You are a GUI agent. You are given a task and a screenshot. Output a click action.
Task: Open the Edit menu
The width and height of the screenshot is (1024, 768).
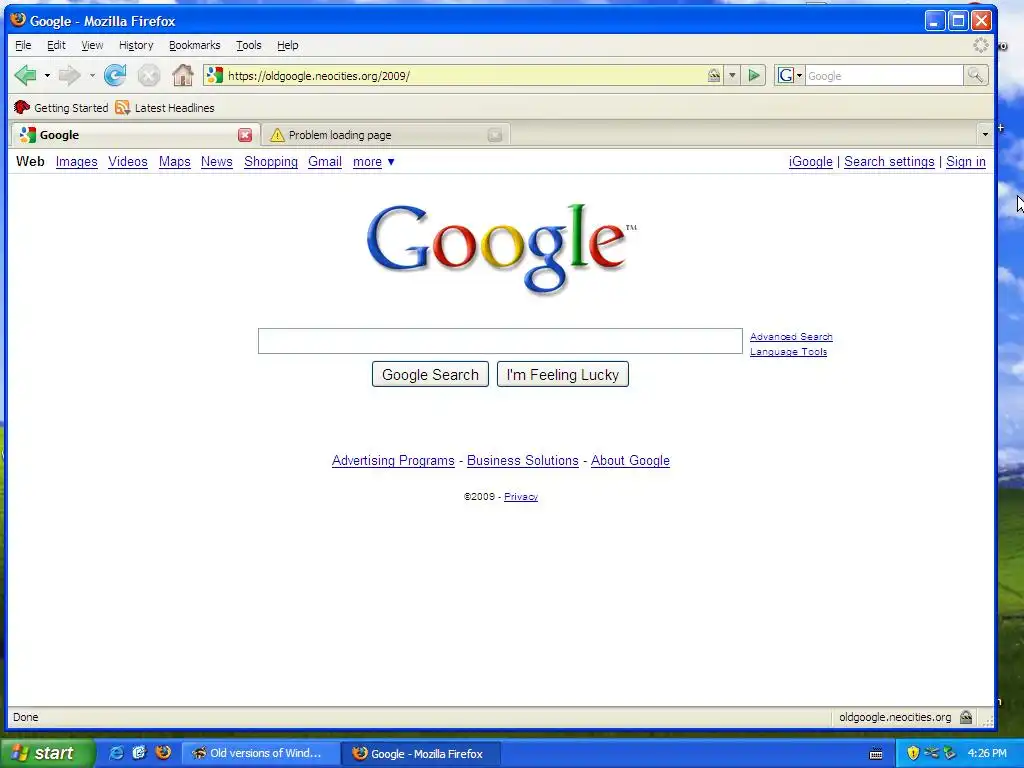(x=56, y=45)
